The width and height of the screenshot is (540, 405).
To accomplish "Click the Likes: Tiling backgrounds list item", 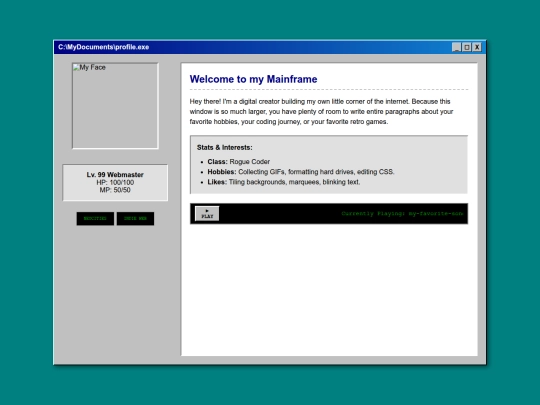I will [x=284, y=182].
